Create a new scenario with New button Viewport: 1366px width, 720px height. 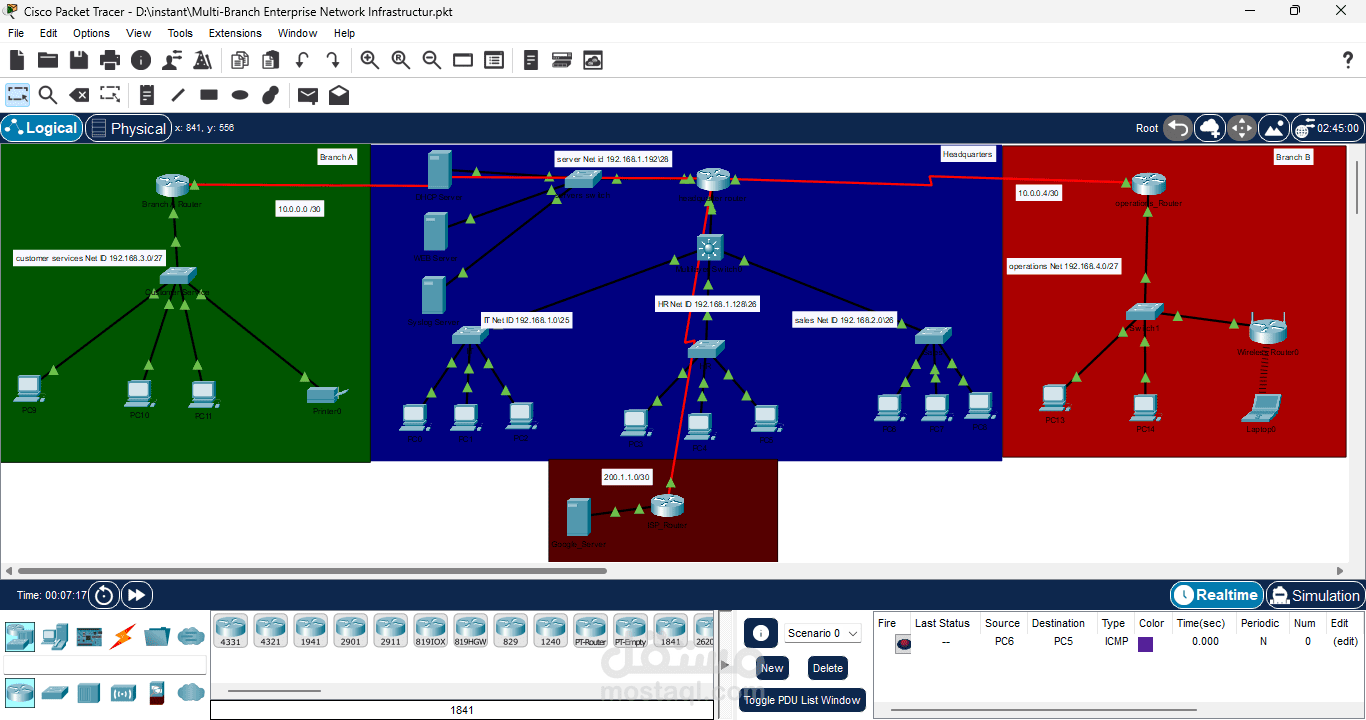(x=772, y=667)
